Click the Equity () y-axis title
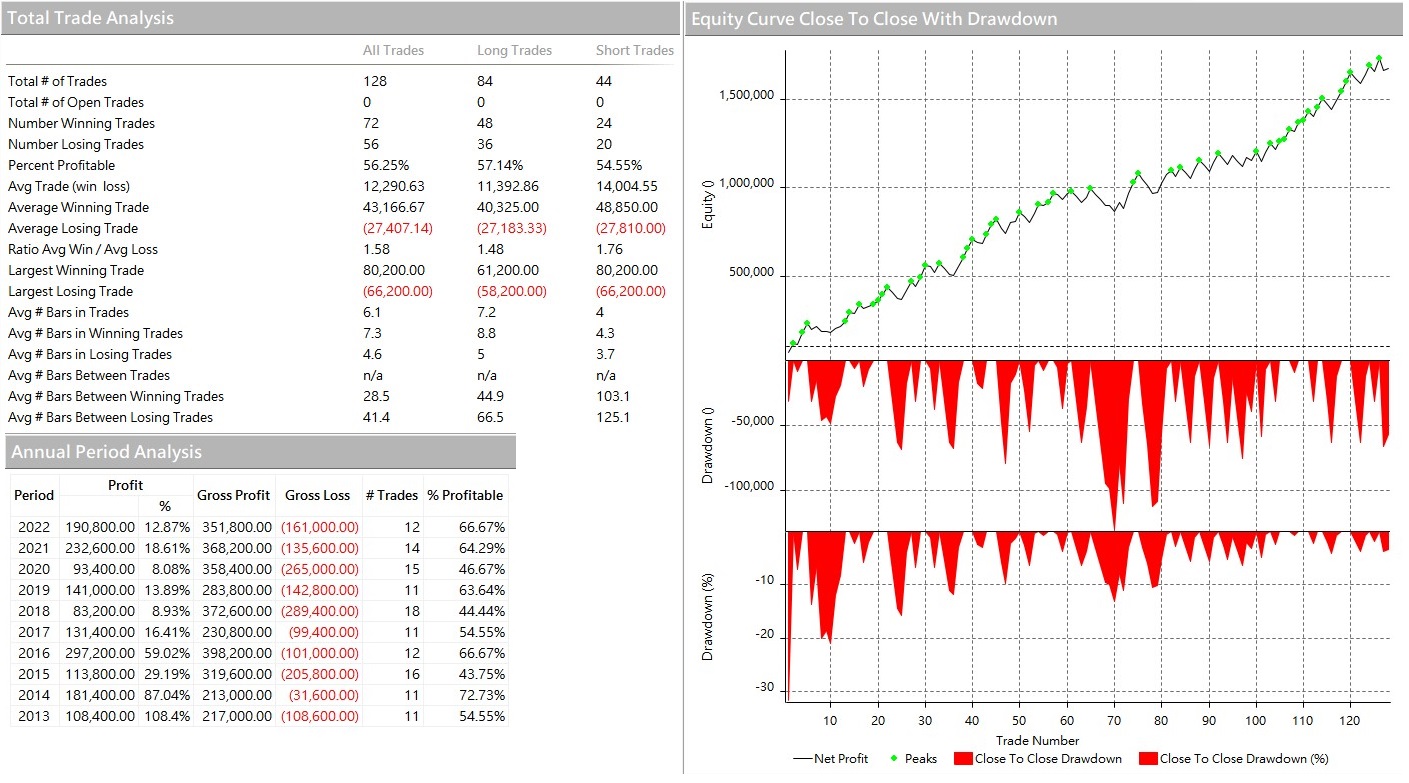1409x783 pixels. click(709, 205)
